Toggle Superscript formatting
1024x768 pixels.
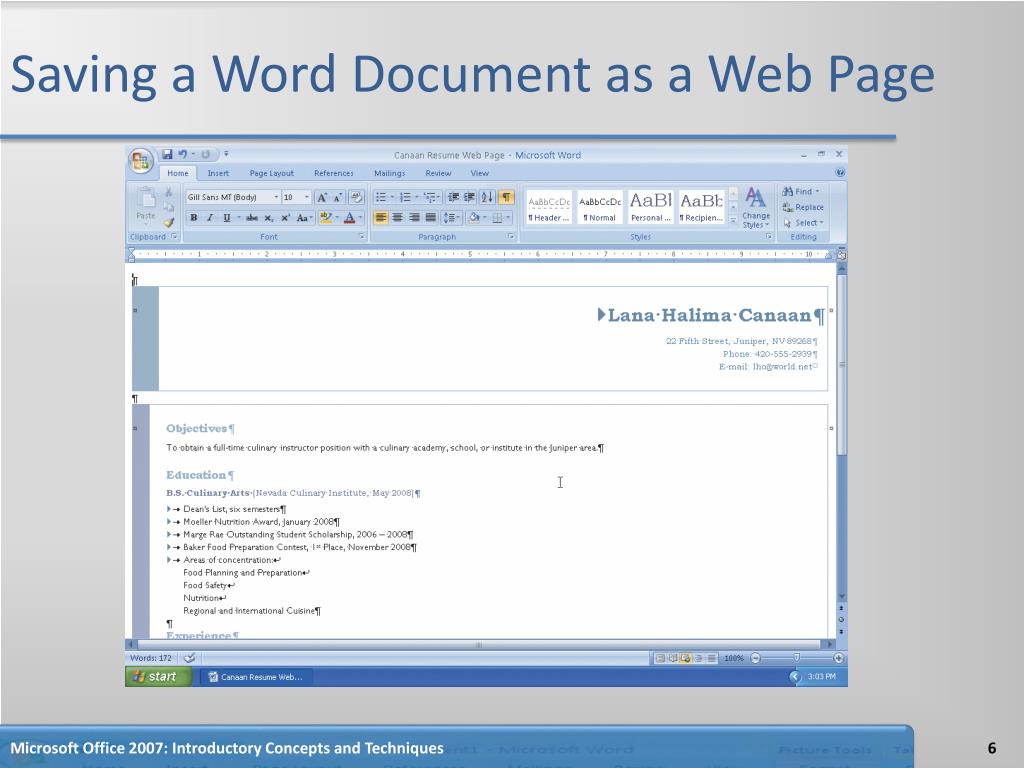pyautogui.click(x=285, y=217)
